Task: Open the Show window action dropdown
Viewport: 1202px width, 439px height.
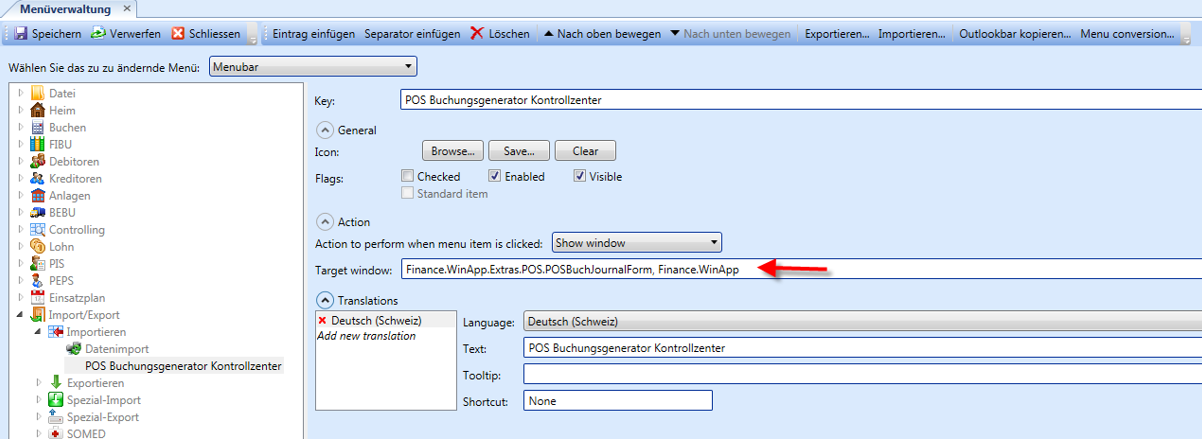Action: coord(637,242)
